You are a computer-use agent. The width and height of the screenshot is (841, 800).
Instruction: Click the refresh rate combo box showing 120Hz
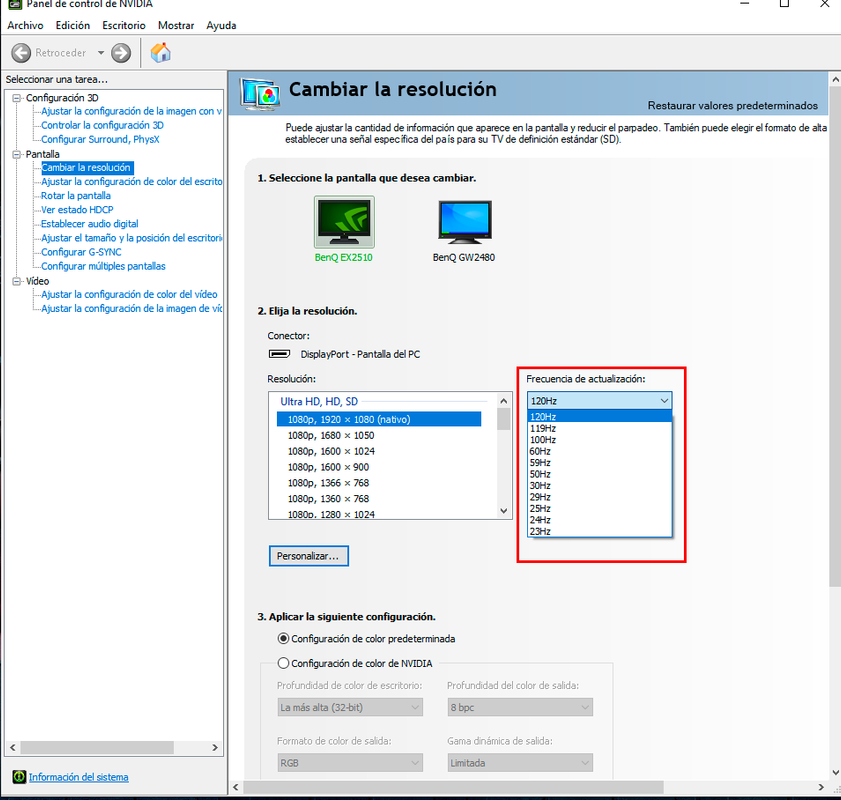[x=600, y=401]
